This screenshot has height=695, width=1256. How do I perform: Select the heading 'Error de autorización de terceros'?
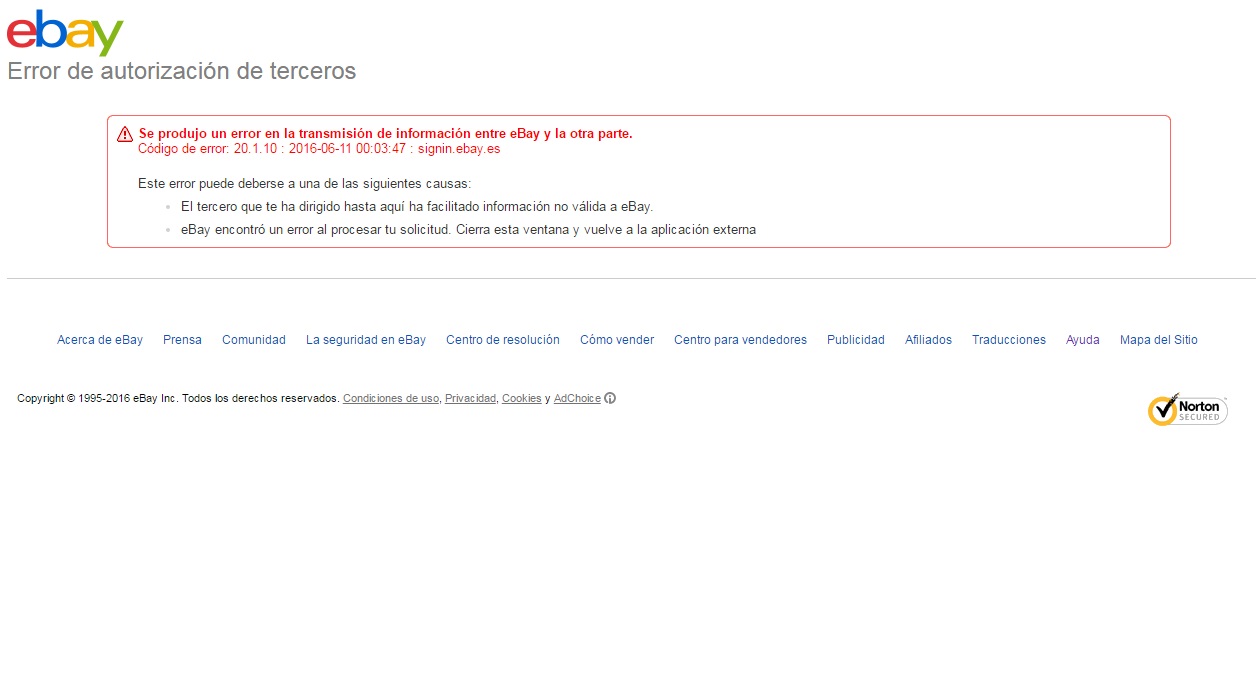(182, 71)
